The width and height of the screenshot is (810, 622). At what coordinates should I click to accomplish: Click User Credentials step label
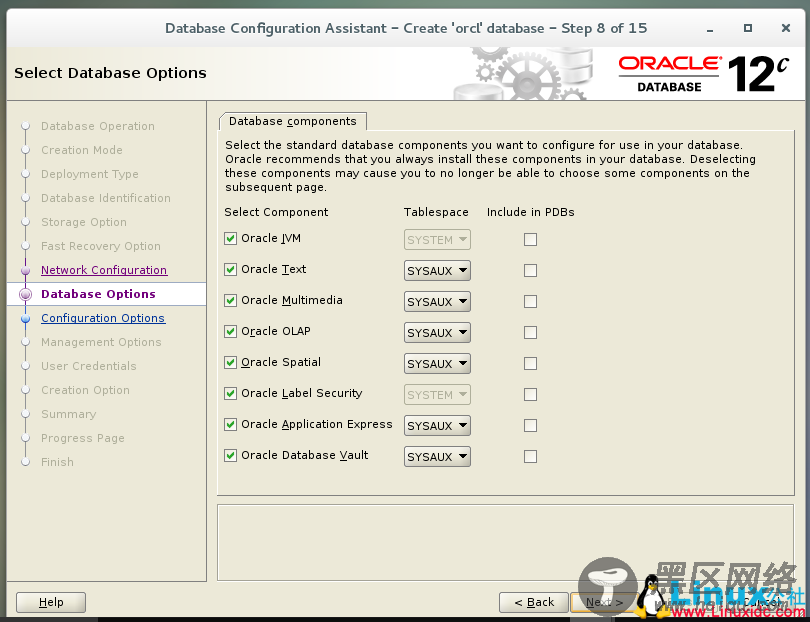pos(89,366)
